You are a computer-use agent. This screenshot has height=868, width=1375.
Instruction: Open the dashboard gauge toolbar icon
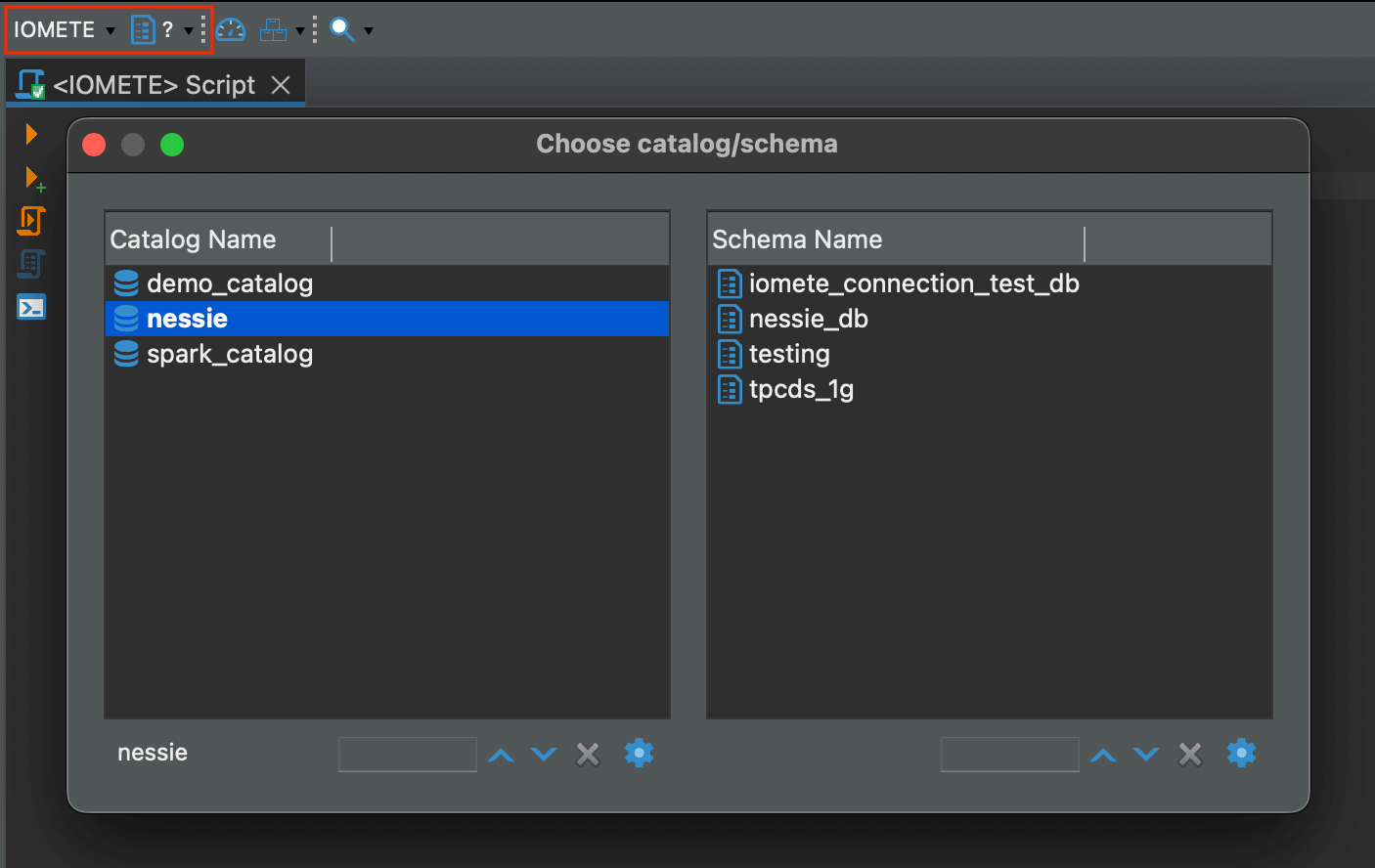(231, 30)
